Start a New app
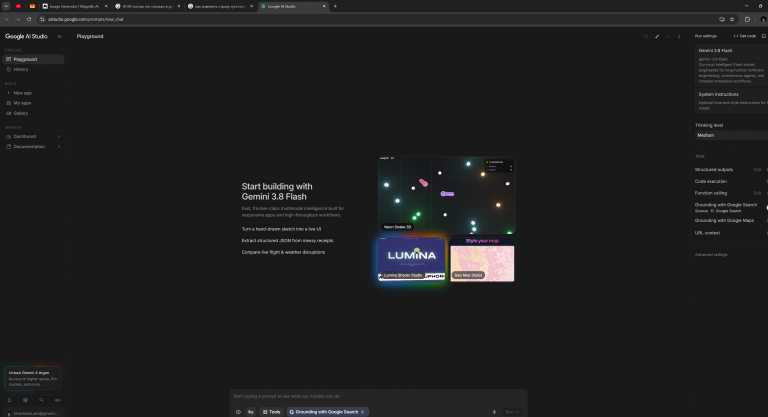 (33, 93)
